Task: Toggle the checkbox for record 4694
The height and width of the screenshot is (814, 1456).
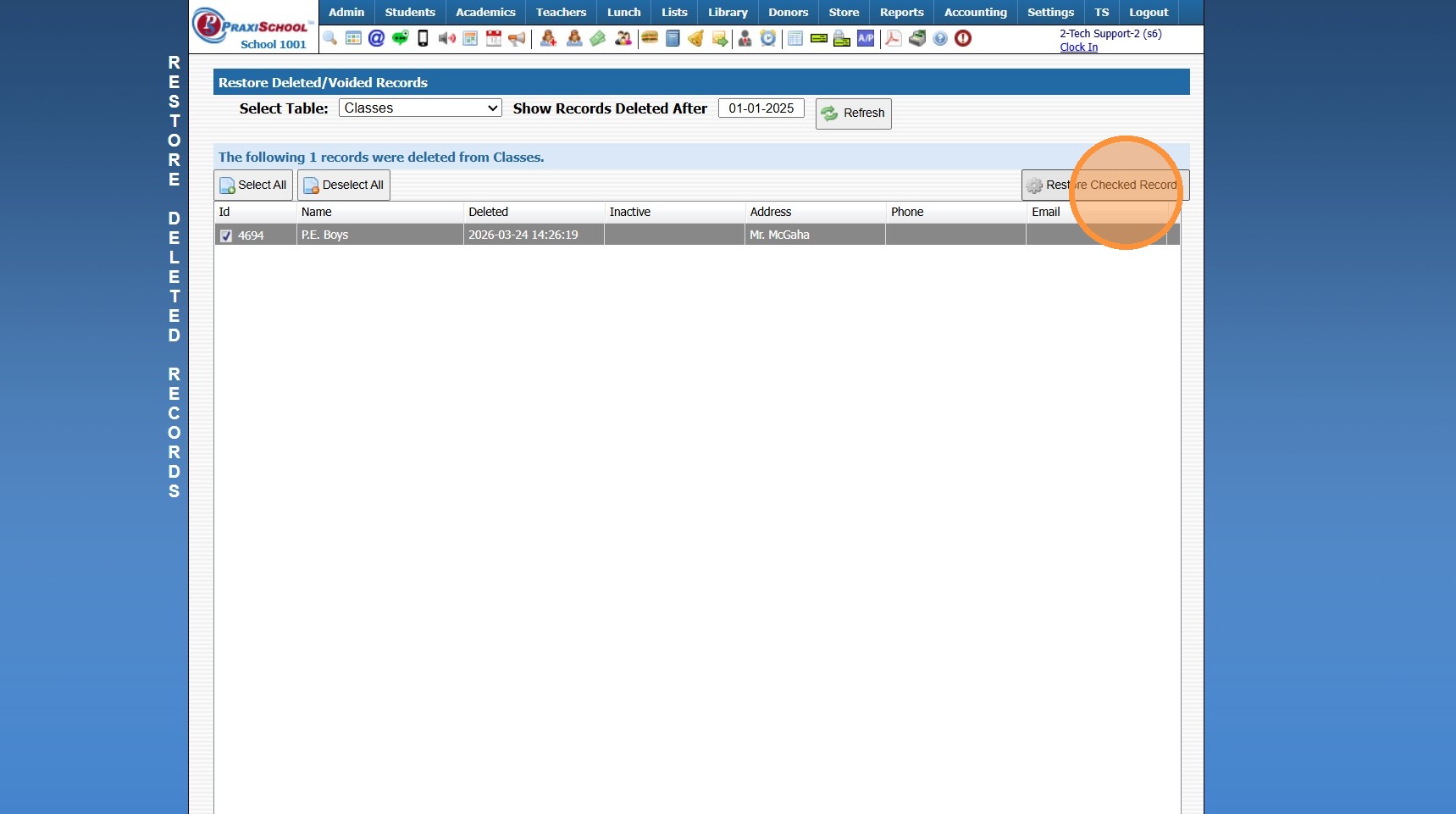Action: pyautogui.click(x=226, y=235)
